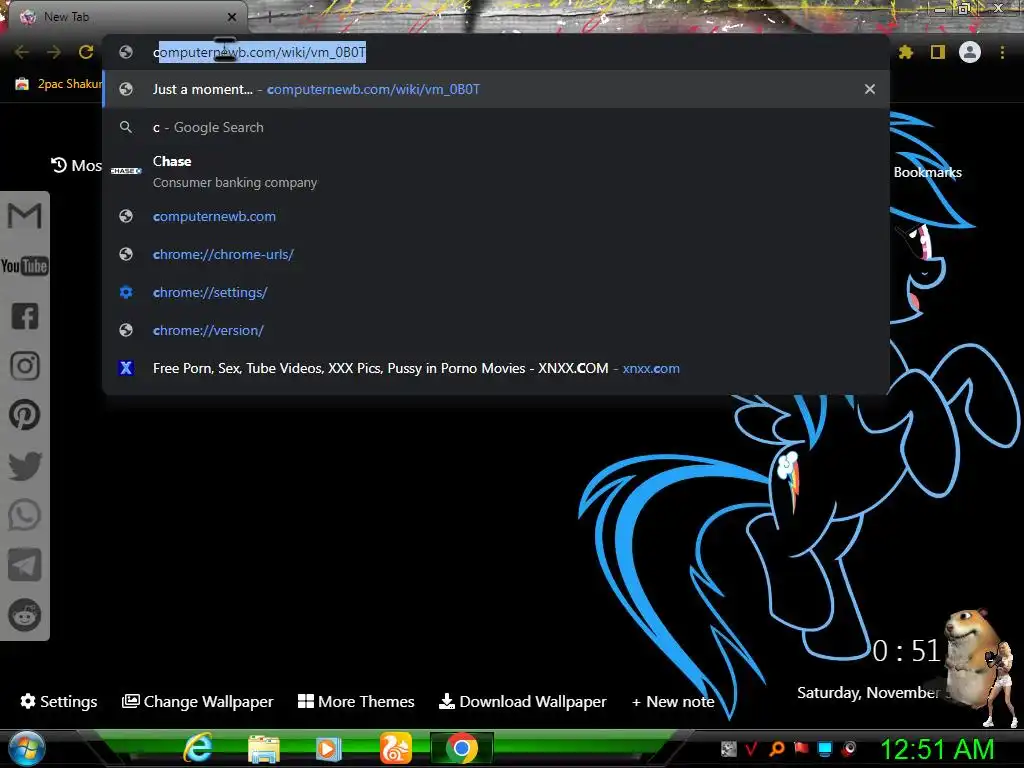This screenshot has height=768, width=1024.
Task: Click the magnifier tray icon
Action: point(777,748)
